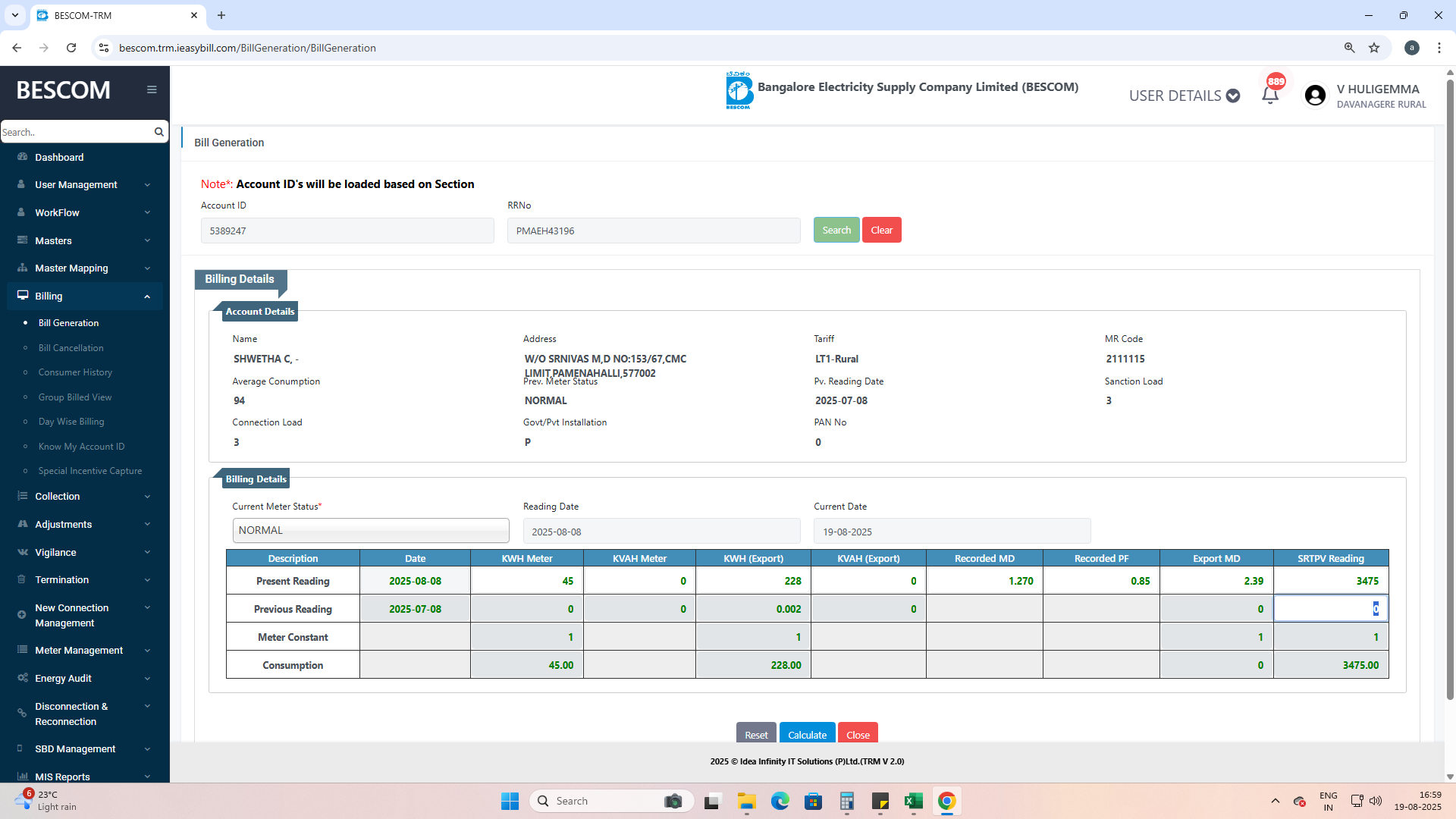This screenshot has height=819, width=1456.
Task: Click the user profile avatar icon
Action: [x=1315, y=96]
